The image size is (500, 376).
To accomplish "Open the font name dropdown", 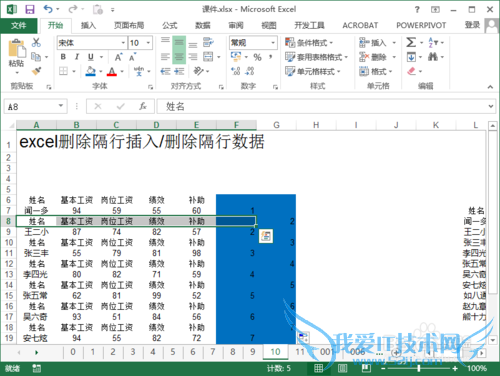I will point(123,43).
